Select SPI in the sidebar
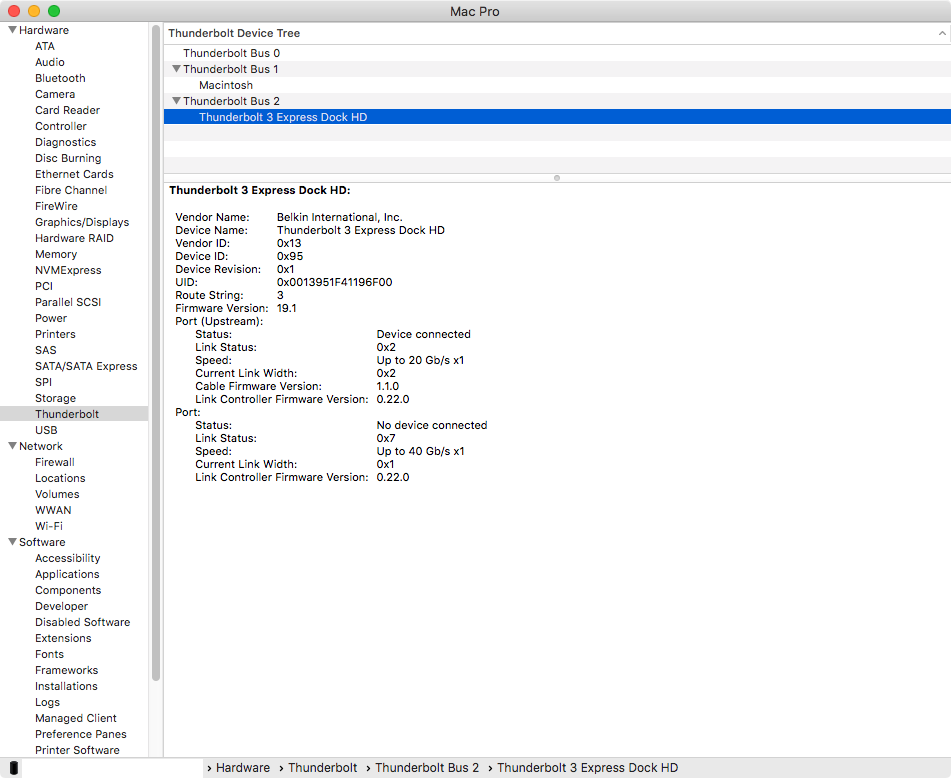This screenshot has width=951, height=778. coord(44,382)
